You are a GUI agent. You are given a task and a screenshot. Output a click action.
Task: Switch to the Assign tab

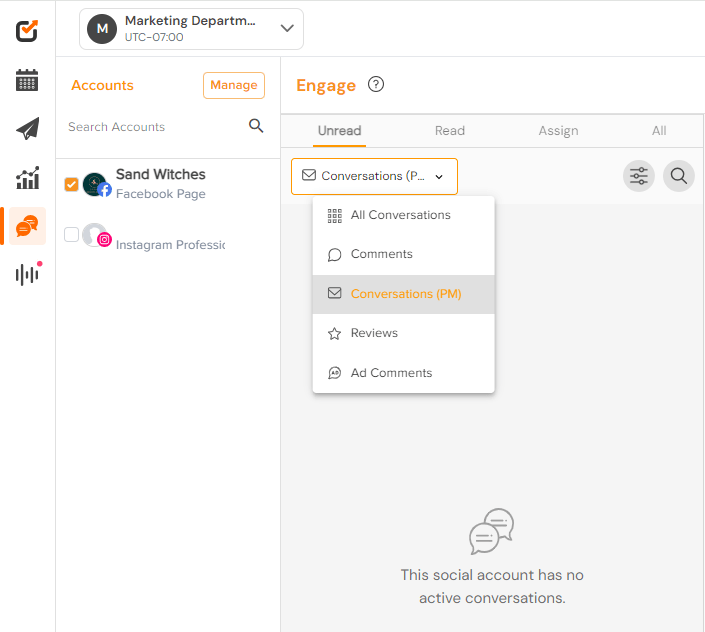click(x=558, y=131)
